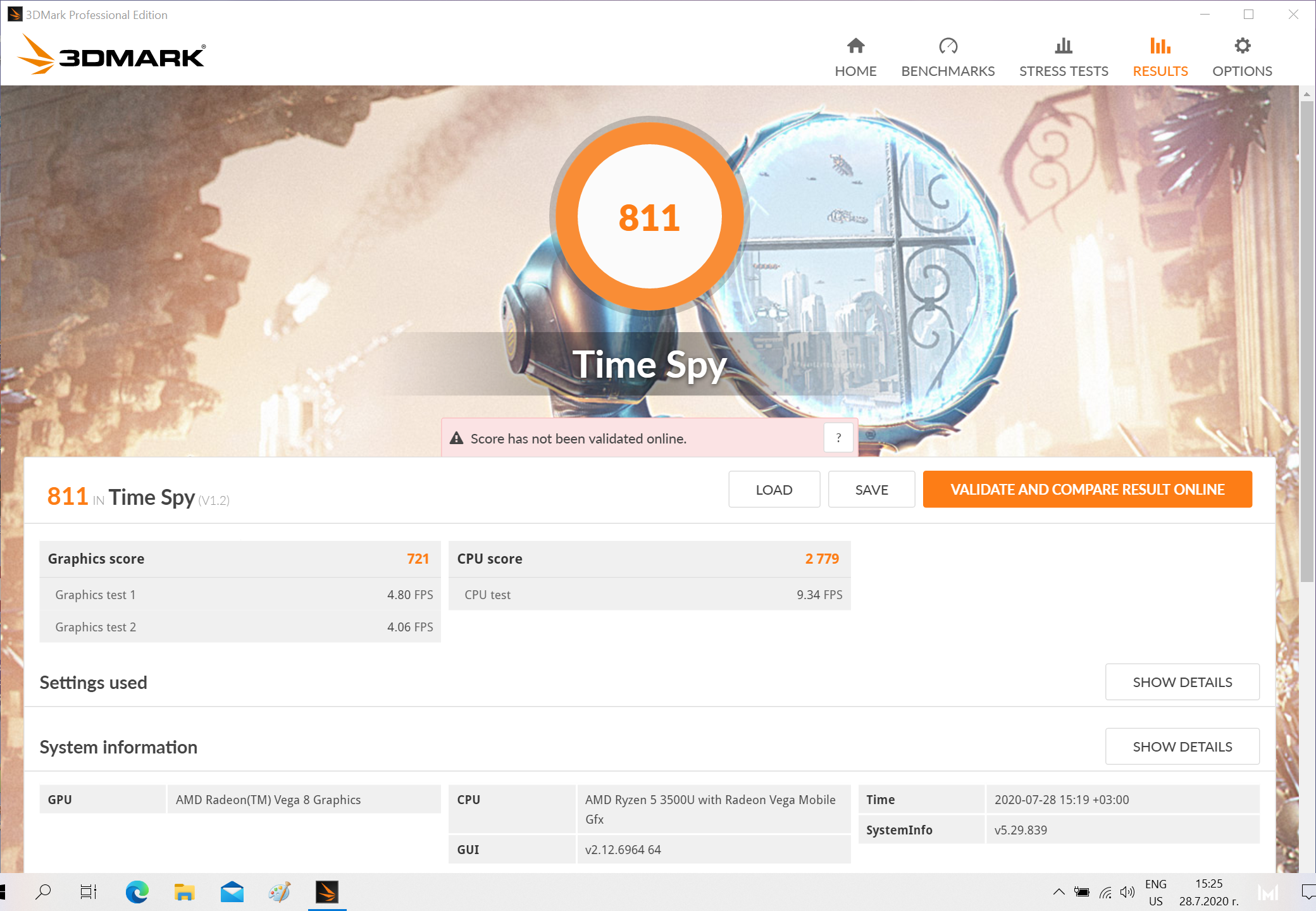The width and height of the screenshot is (1316, 911).
Task: Click the scrollbar up arrow
Action: (1307, 94)
